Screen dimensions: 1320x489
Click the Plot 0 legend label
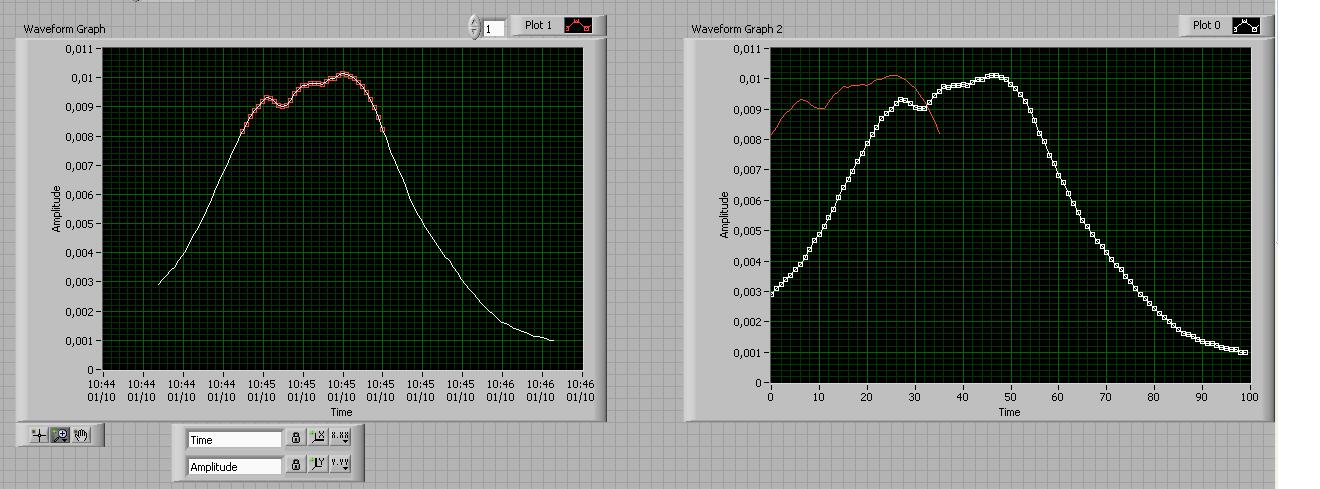click(1207, 25)
